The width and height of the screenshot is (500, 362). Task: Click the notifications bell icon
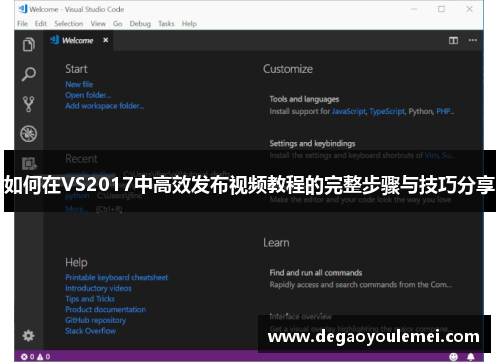pyautogui.click(x=471, y=357)
